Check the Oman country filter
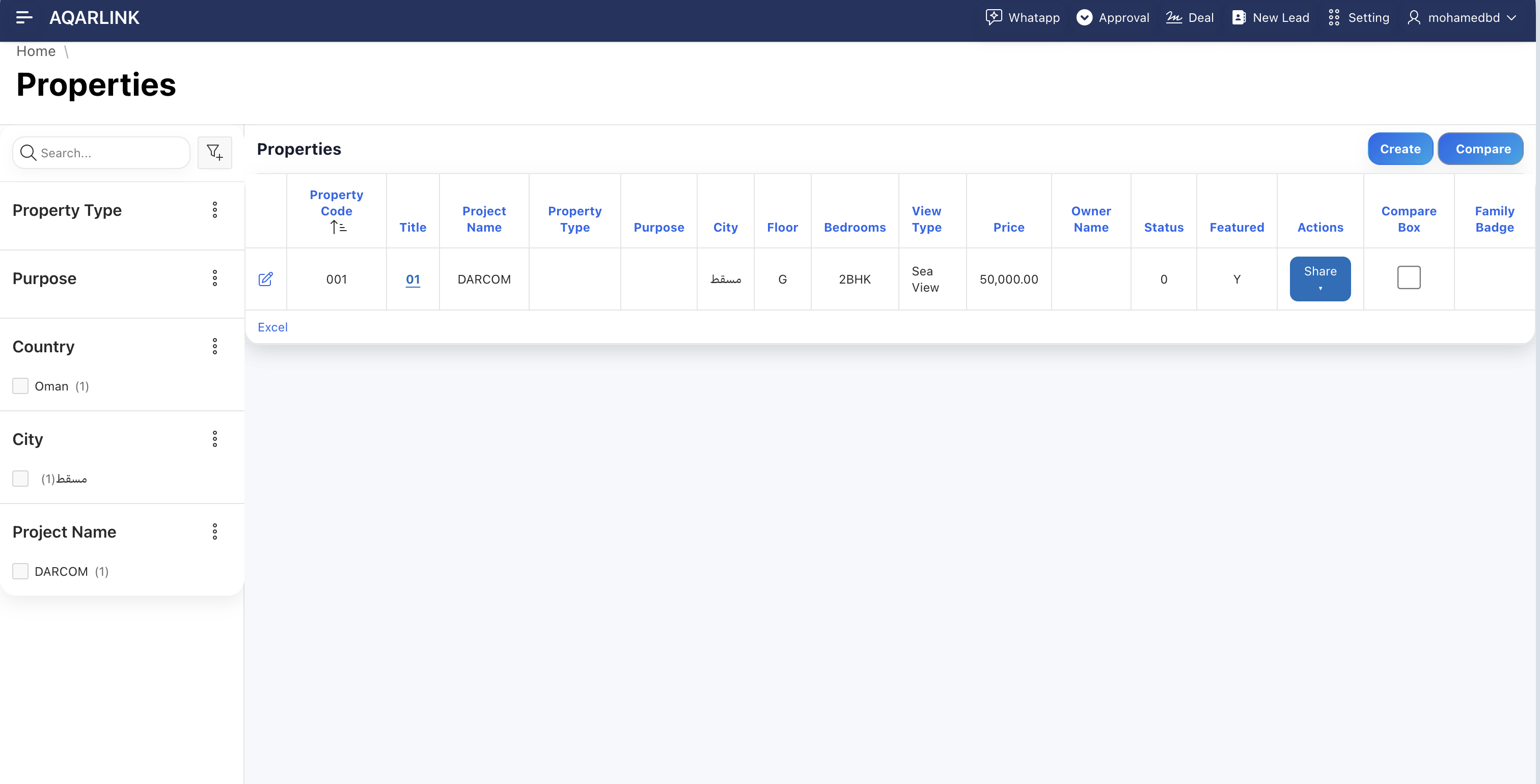 pos(20,386)
